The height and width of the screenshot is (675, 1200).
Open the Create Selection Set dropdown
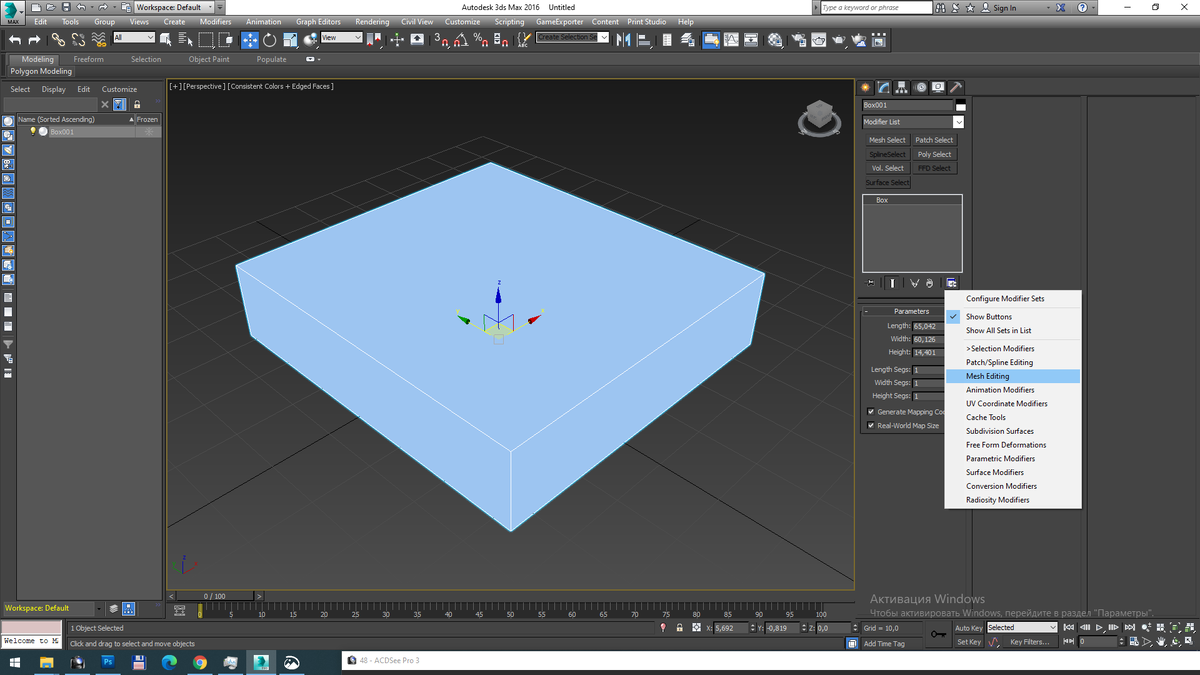click(573, 37)
